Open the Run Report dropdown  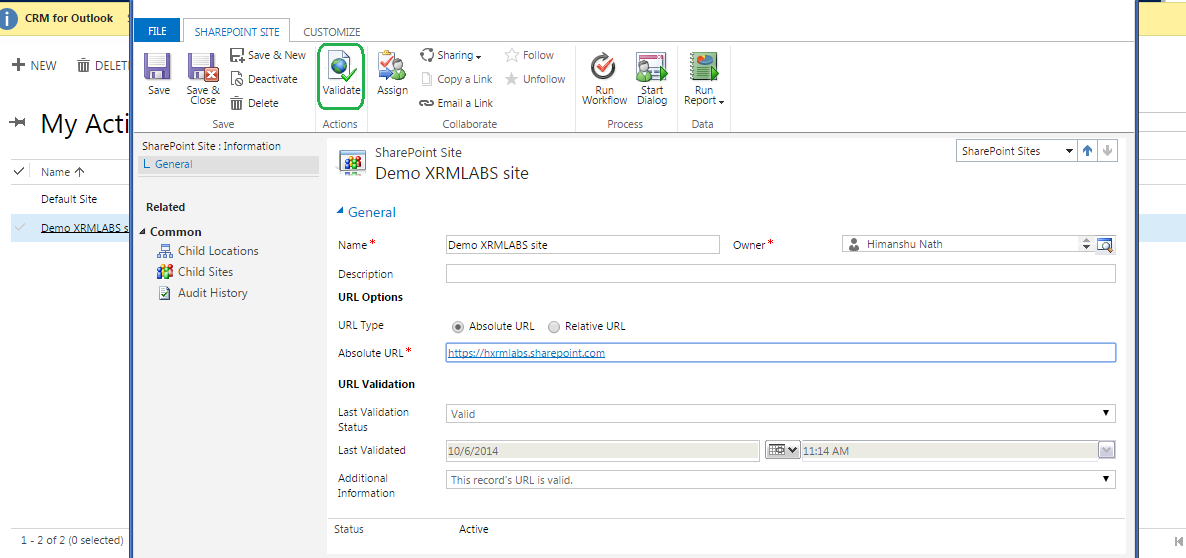tap(704, 78)
